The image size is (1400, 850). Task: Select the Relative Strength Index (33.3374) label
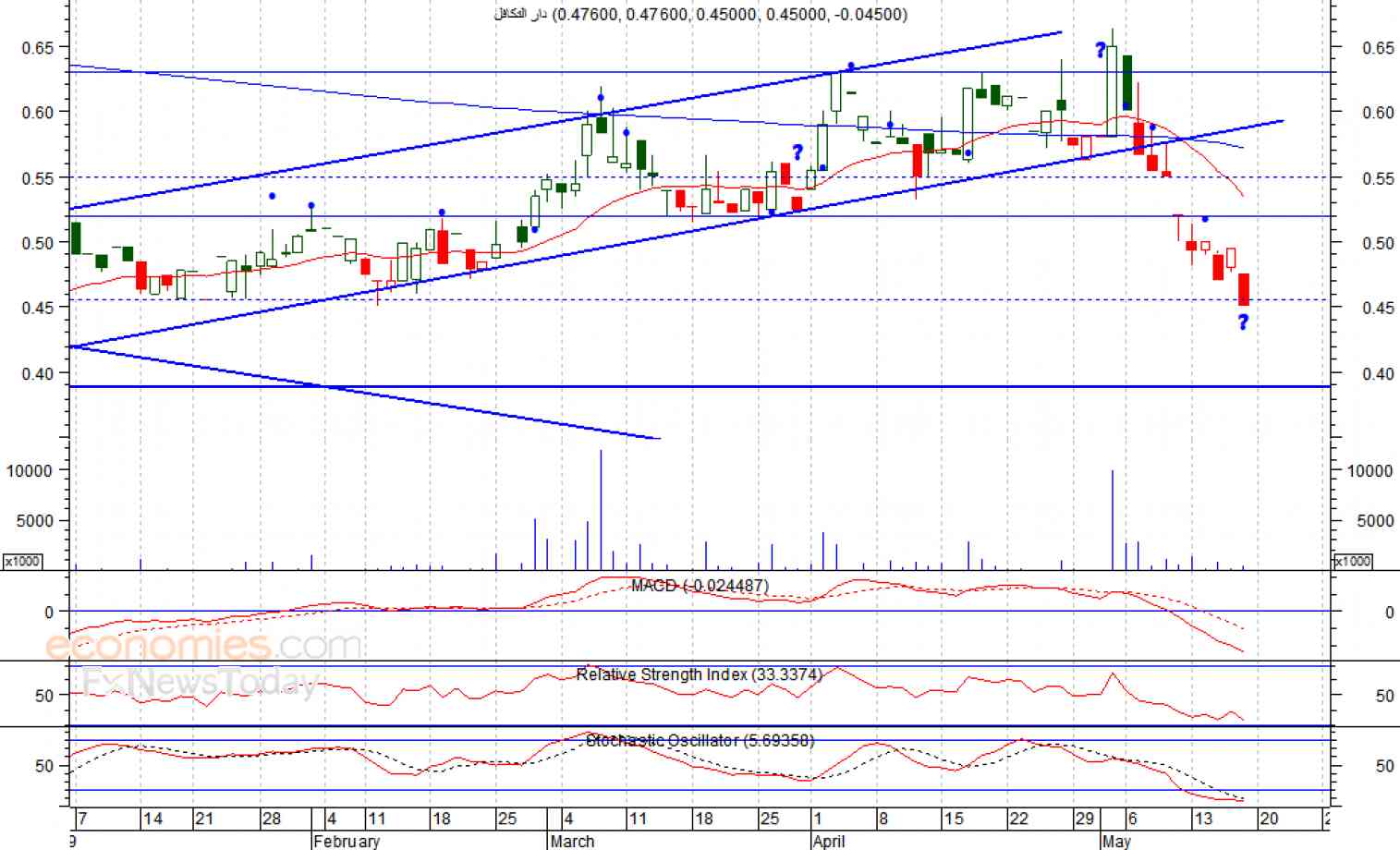click(699, 674)
